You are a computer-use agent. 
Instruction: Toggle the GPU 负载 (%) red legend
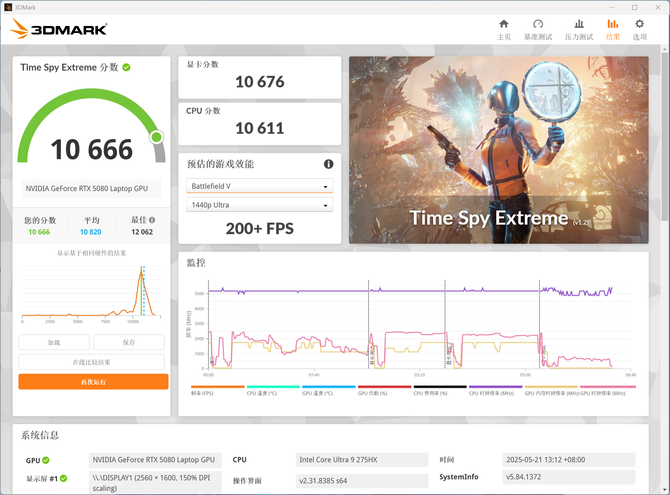(384, 390)
